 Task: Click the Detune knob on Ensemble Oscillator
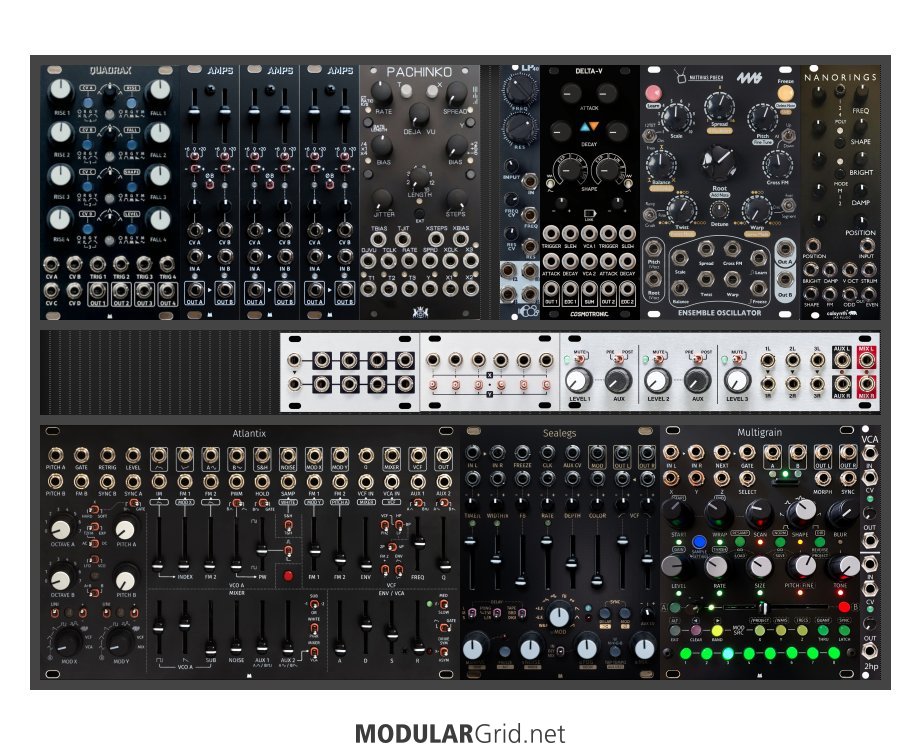pos(720,210)
